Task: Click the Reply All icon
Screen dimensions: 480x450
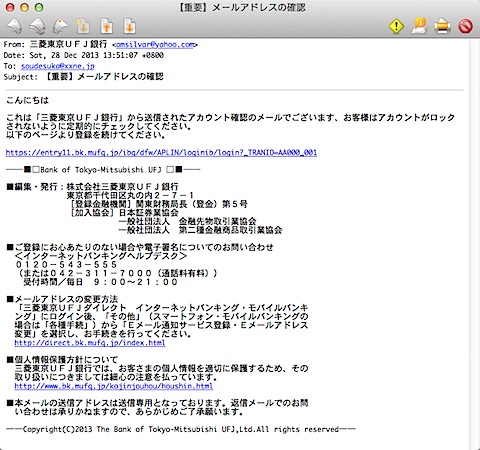Action: coord(37,27)
